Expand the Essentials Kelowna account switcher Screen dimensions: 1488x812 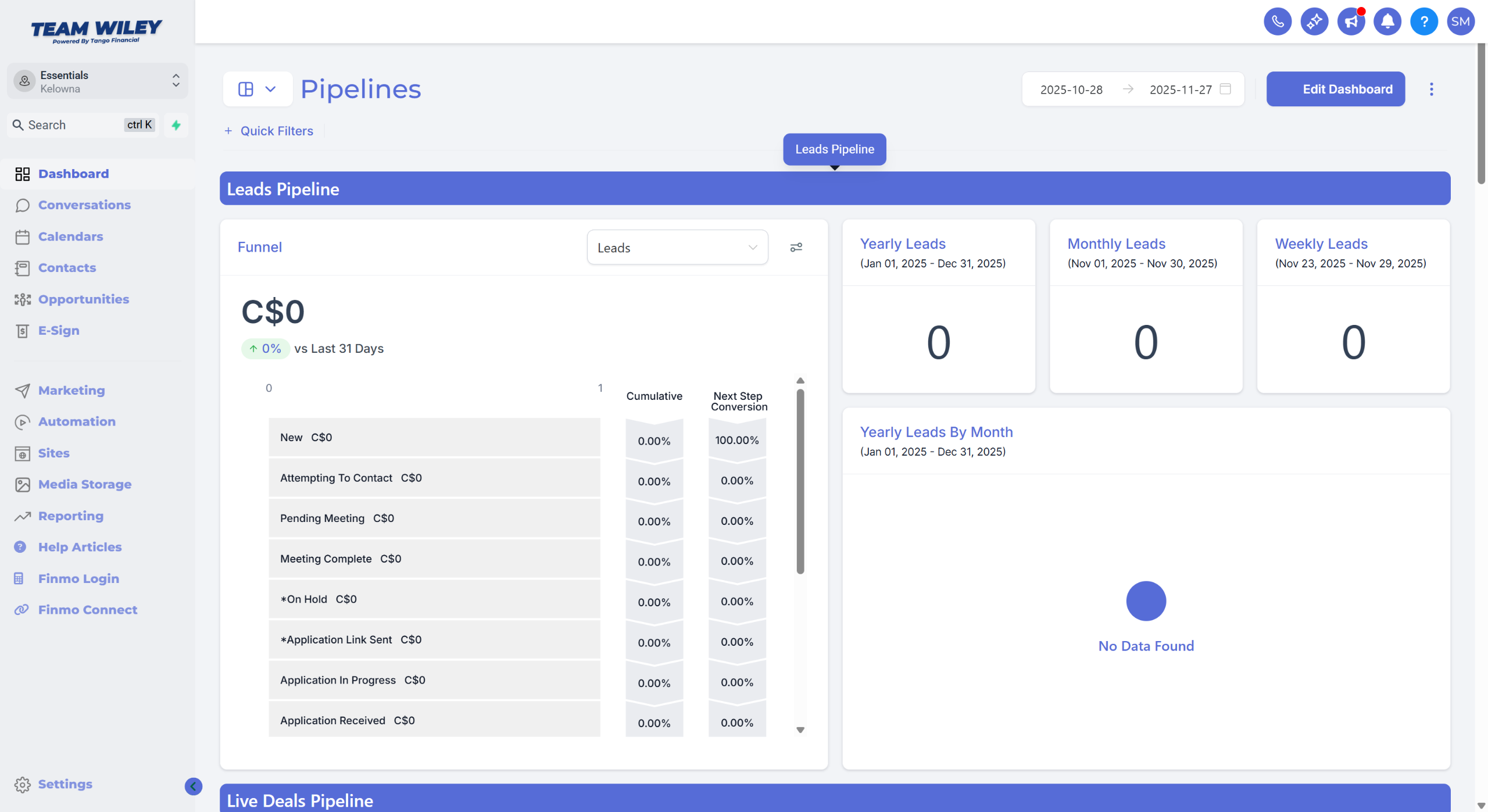[x=98, y=81]
